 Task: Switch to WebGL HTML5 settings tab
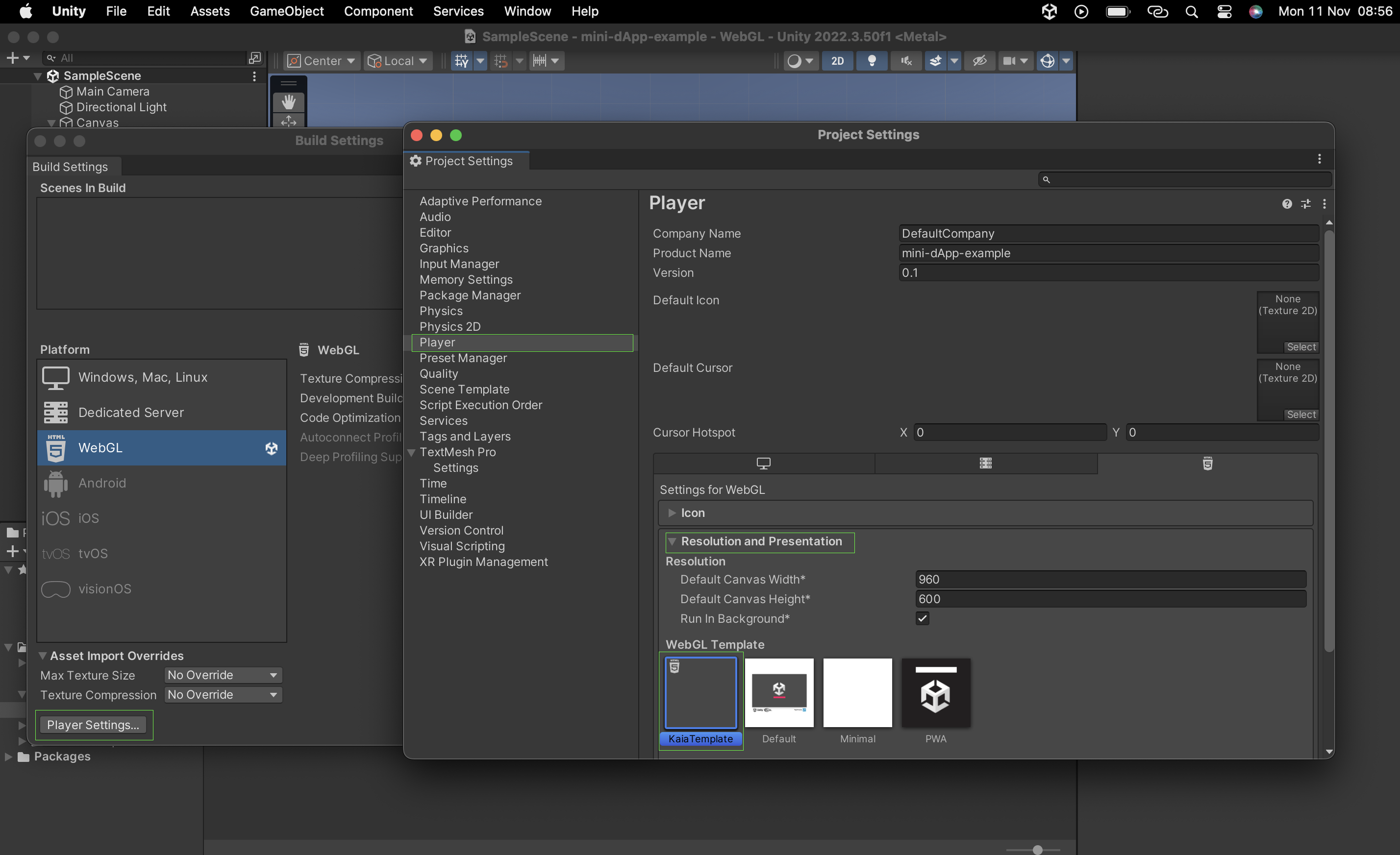(x=1208, y=464)
